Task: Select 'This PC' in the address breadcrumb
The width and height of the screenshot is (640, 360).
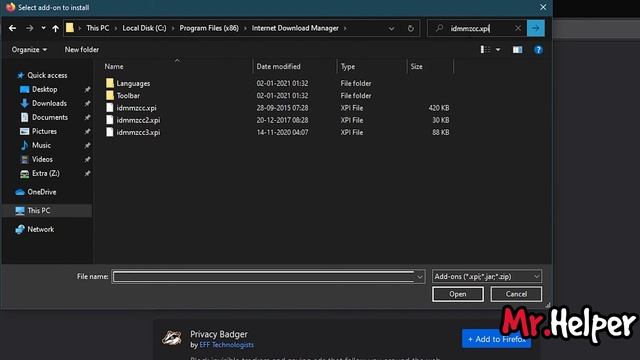Action: pyautogui.click(x=98, y=28)
